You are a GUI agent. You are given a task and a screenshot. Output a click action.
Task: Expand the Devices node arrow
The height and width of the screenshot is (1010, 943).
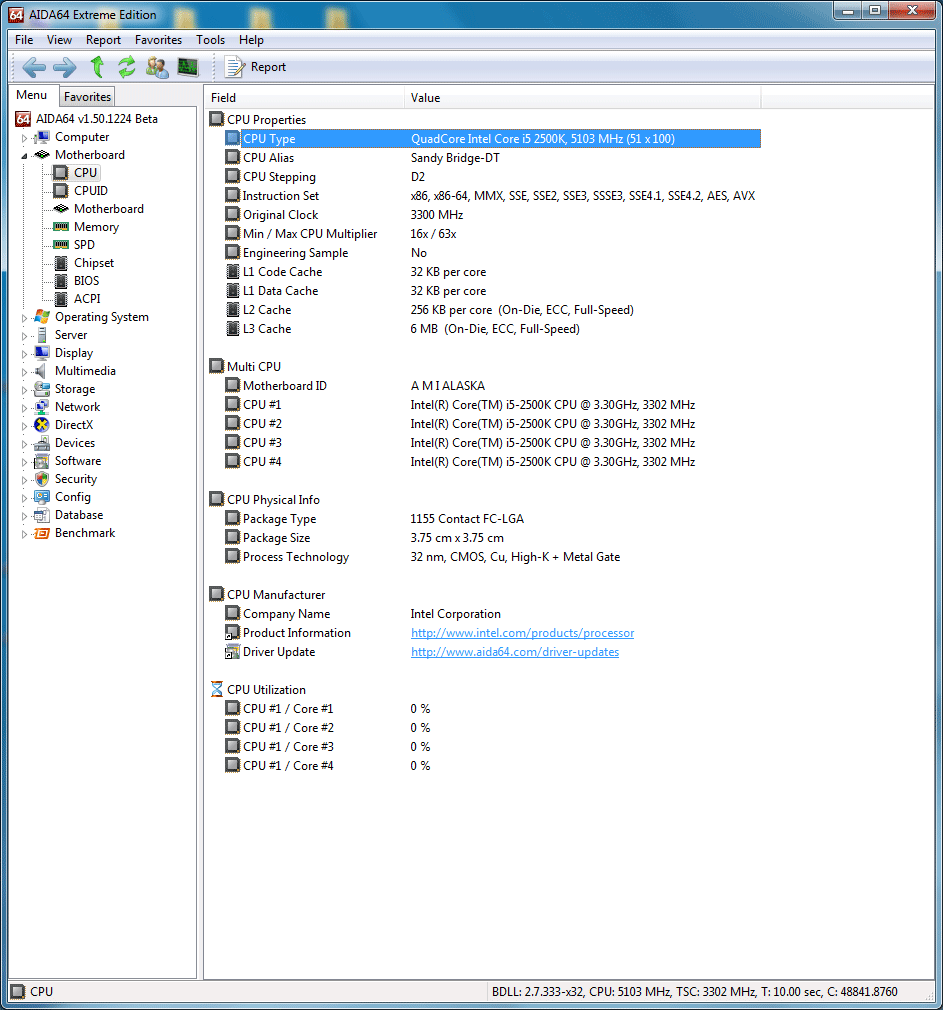pos(24,444)
